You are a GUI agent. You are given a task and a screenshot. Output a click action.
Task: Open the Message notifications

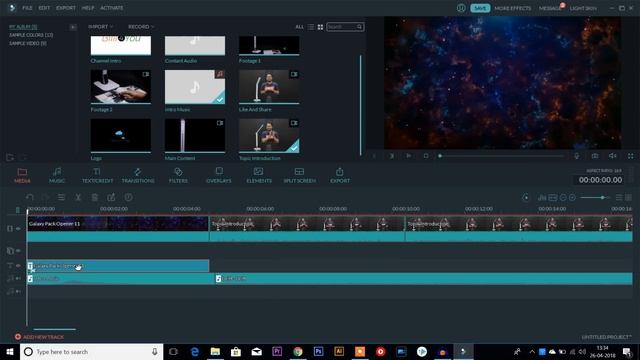550,8
